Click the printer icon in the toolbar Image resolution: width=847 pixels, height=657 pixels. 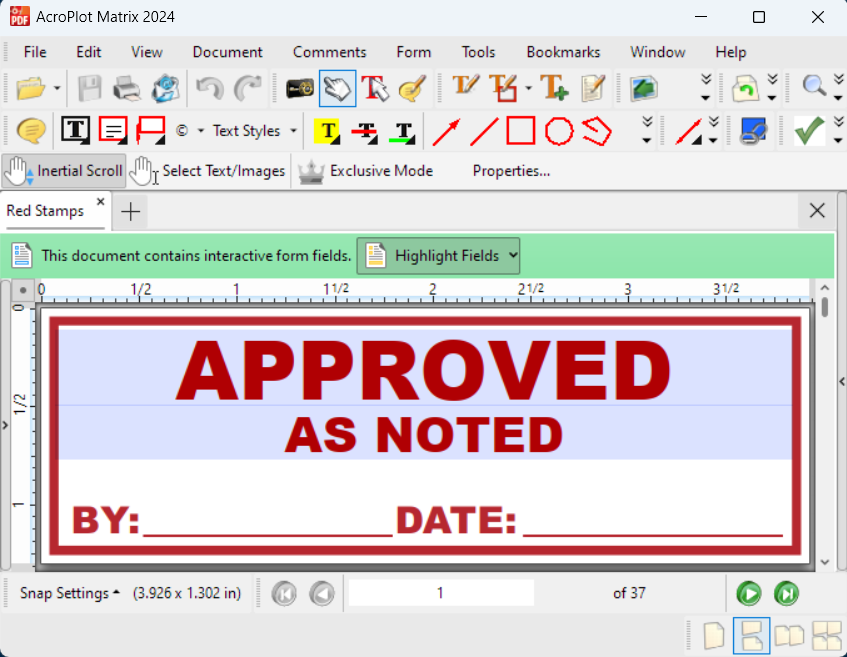[127, 89]
